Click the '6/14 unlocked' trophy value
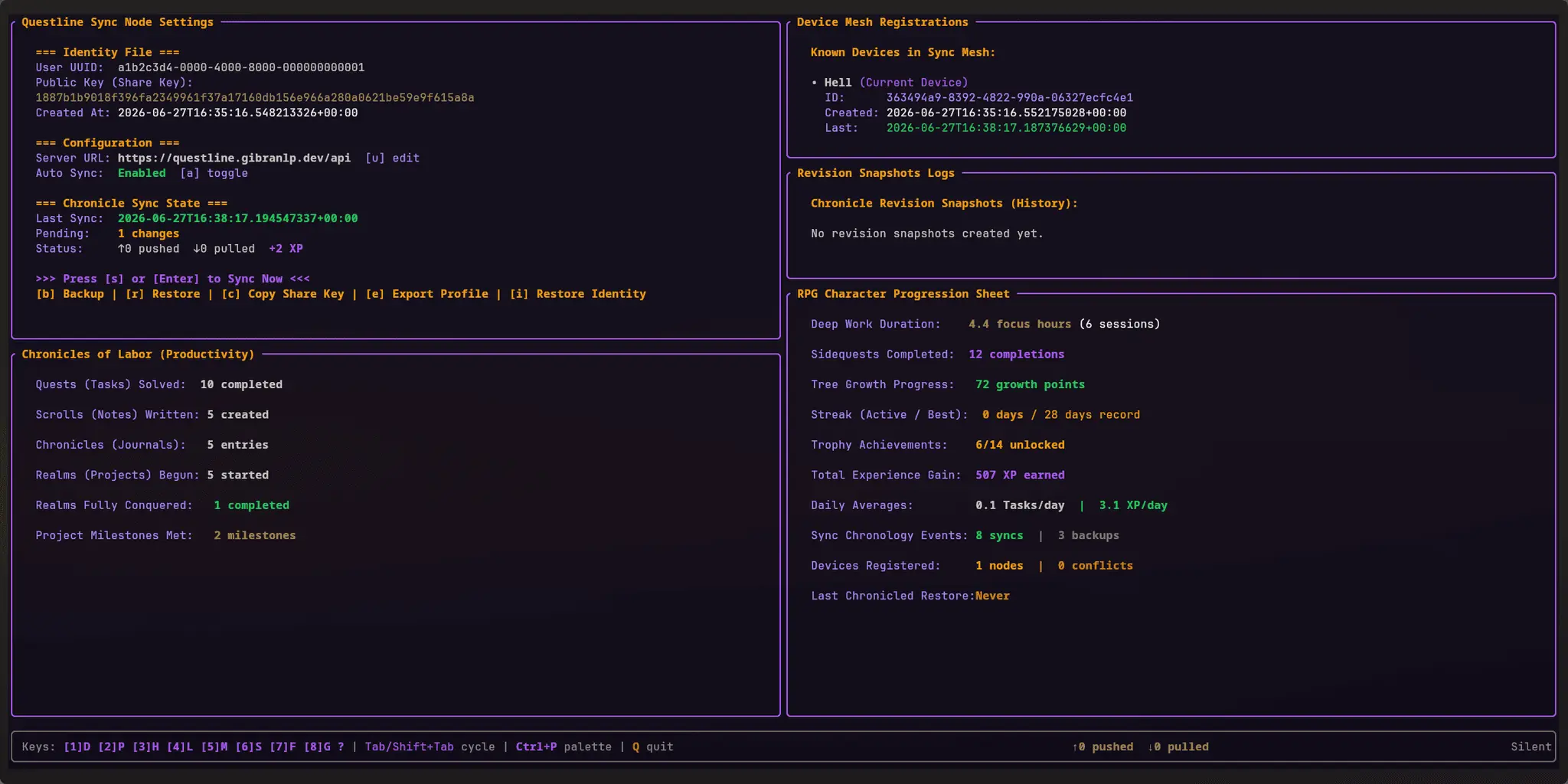The width and height of the screenshot is (1568, 784). 1020,445
